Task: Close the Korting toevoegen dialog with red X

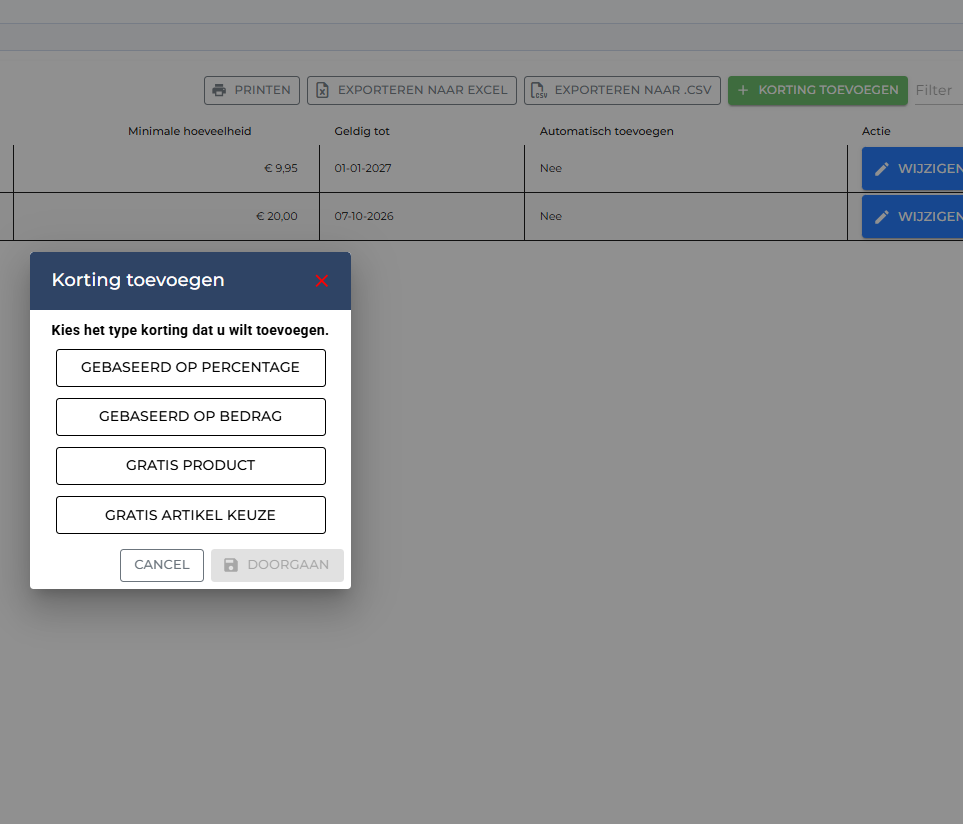Action: [x=321, y=281]
